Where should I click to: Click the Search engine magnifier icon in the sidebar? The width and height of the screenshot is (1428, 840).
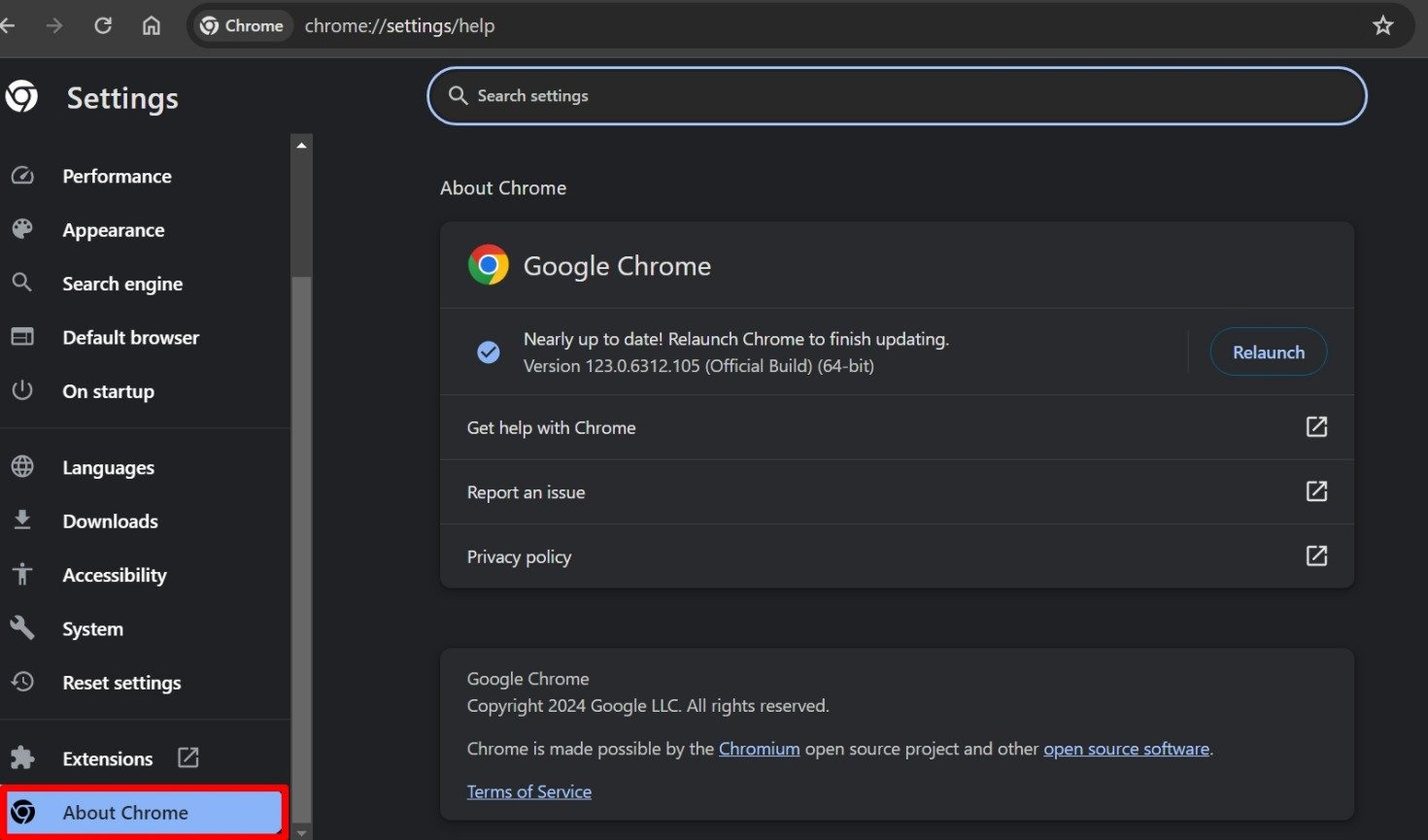coord(21,283)
